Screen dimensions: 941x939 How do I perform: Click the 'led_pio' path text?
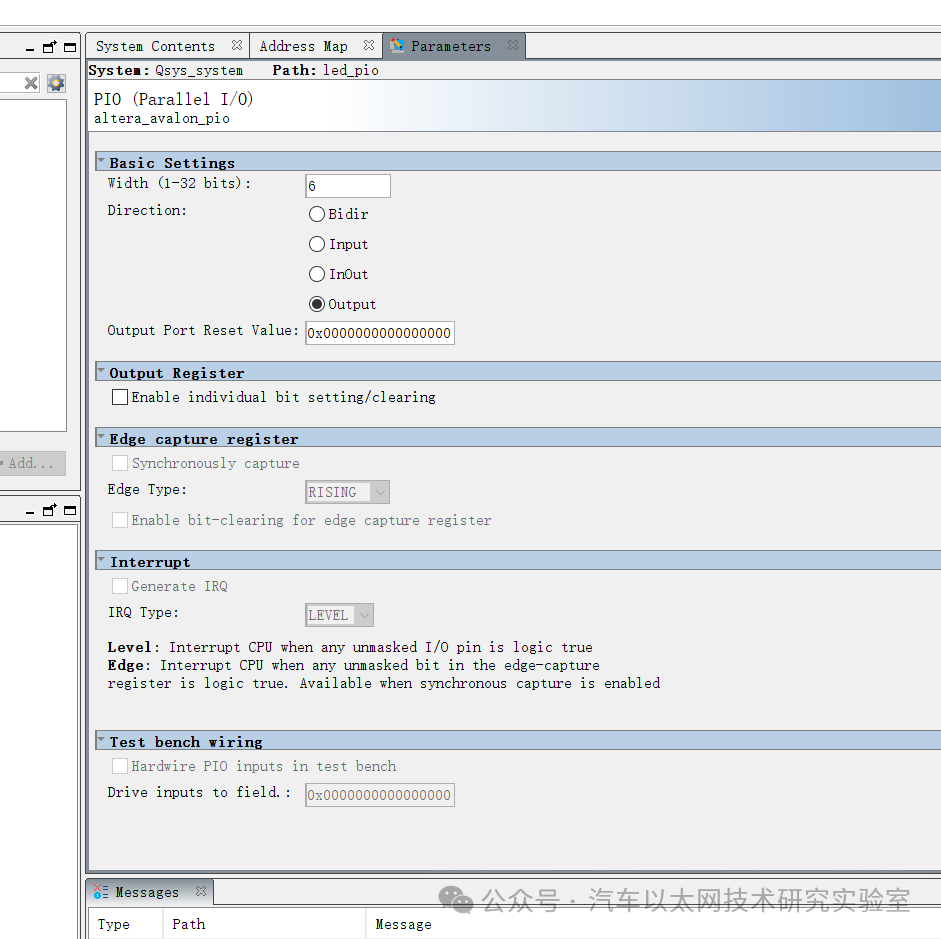[x=350, y=70]
